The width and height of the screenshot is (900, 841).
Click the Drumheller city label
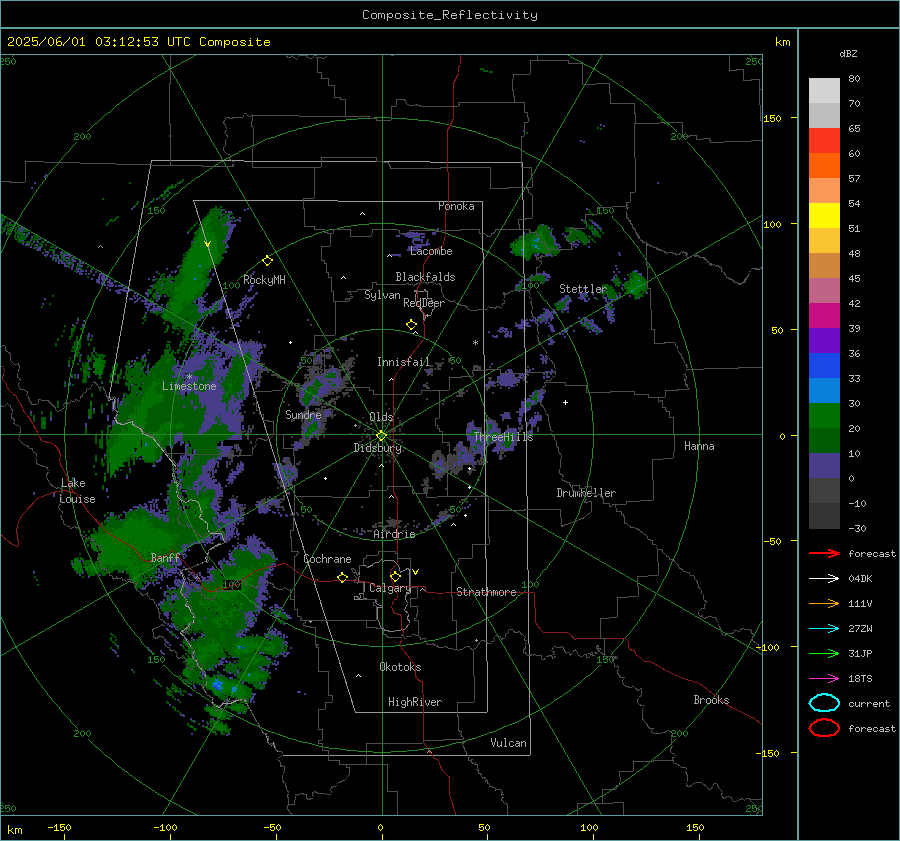click(x=586, y=493)
